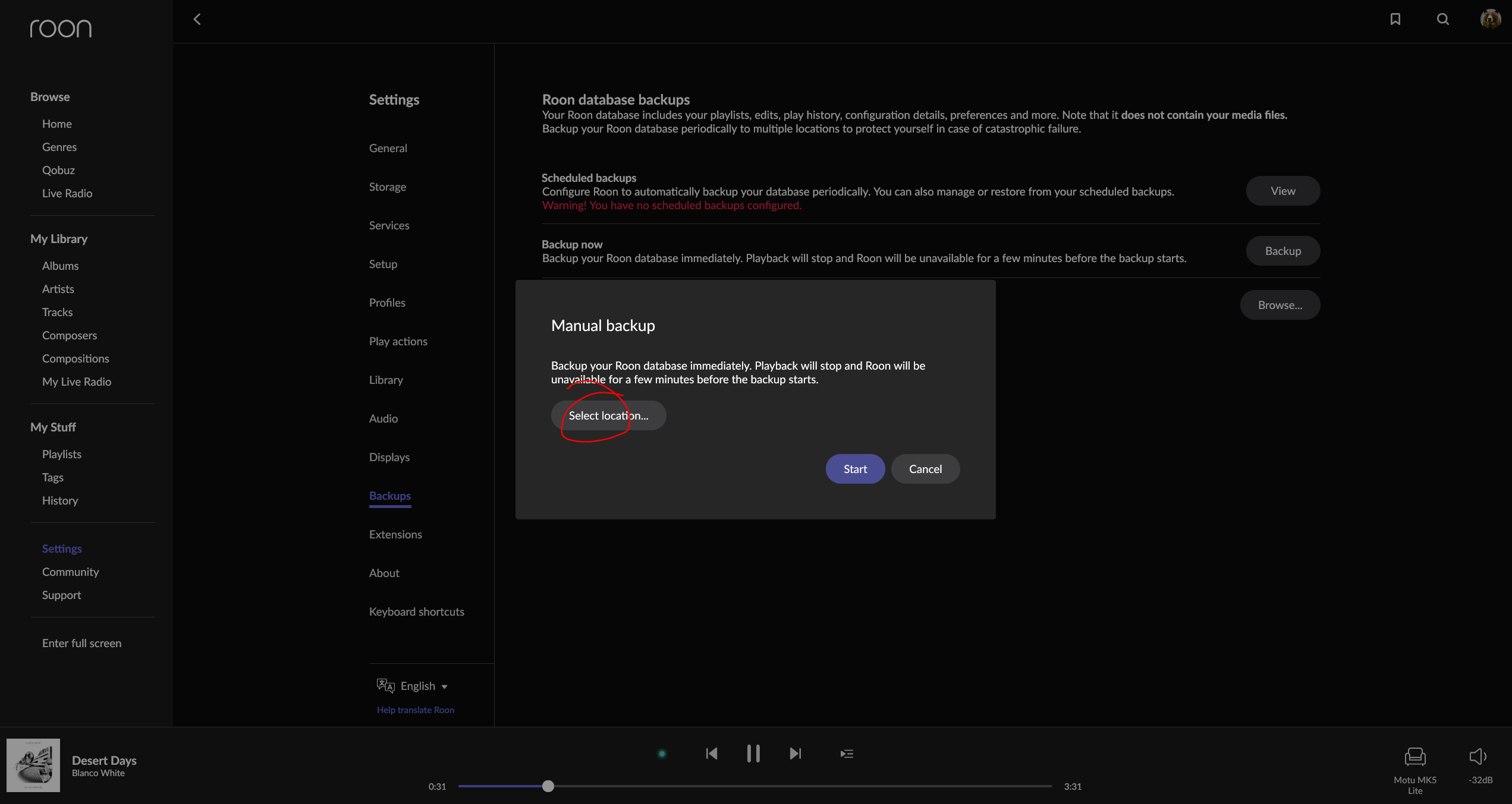Browse Genres in the sidebar

[59, 147]
